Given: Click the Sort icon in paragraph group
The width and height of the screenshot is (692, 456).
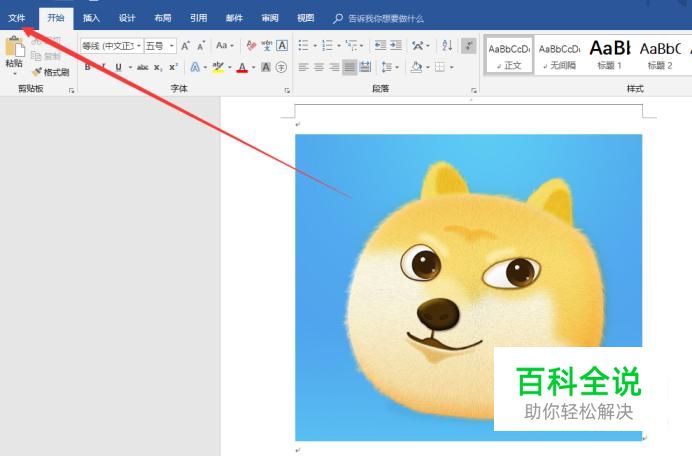Looking at the screenshot, I should [446, 46].
